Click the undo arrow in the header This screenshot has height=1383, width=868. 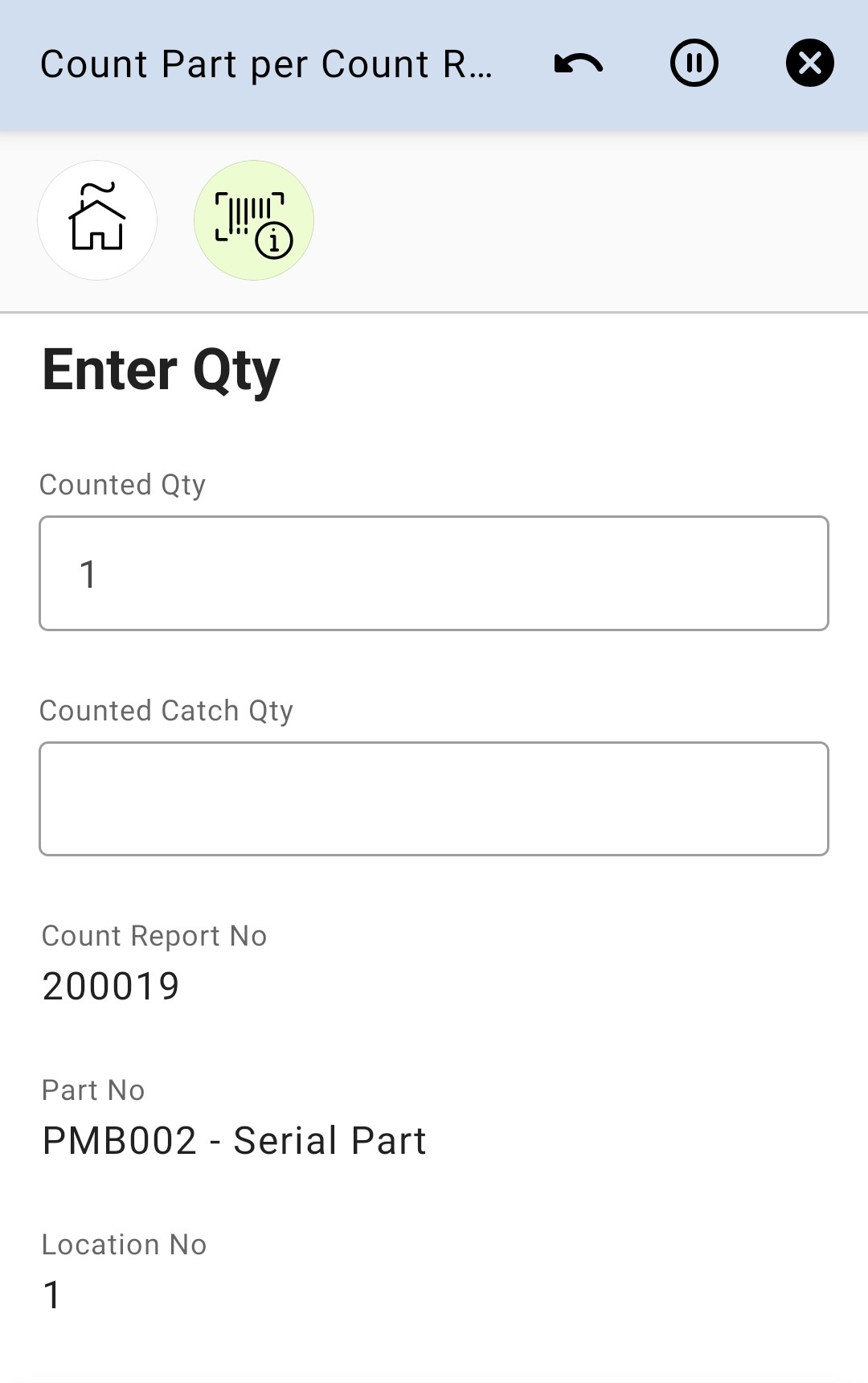579,64
